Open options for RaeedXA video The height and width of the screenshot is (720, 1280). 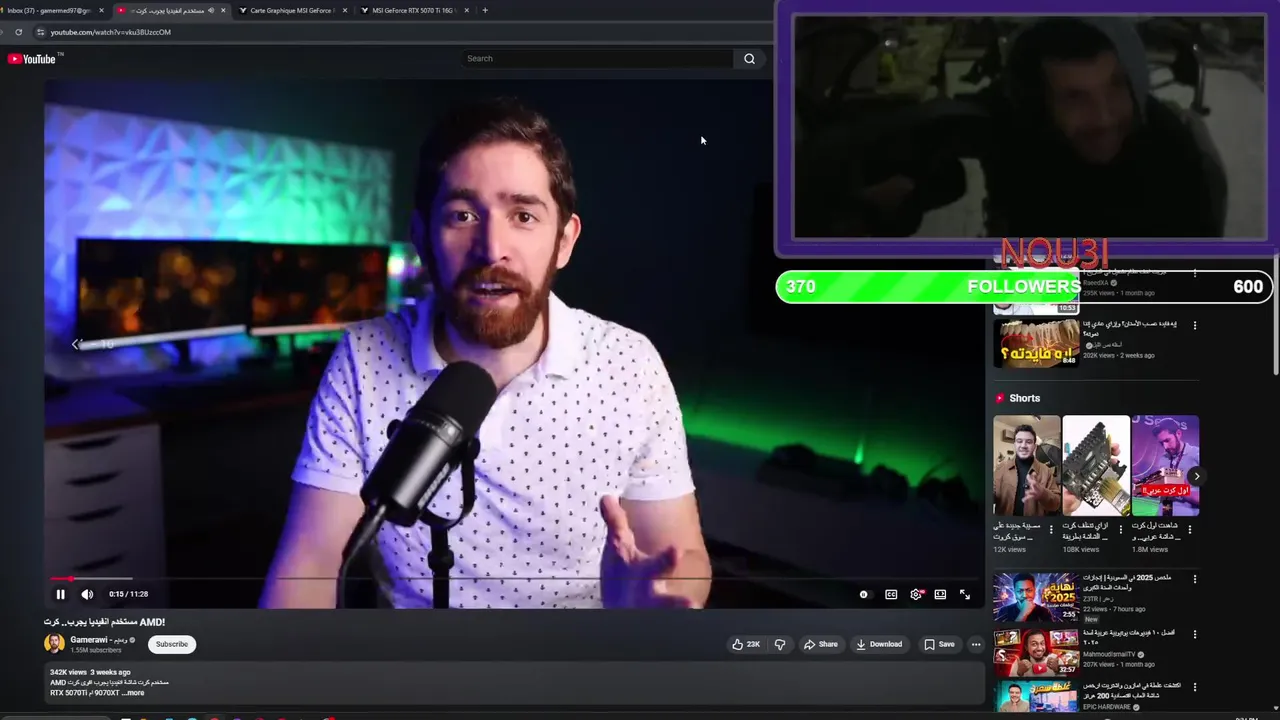coord(1194,272)
